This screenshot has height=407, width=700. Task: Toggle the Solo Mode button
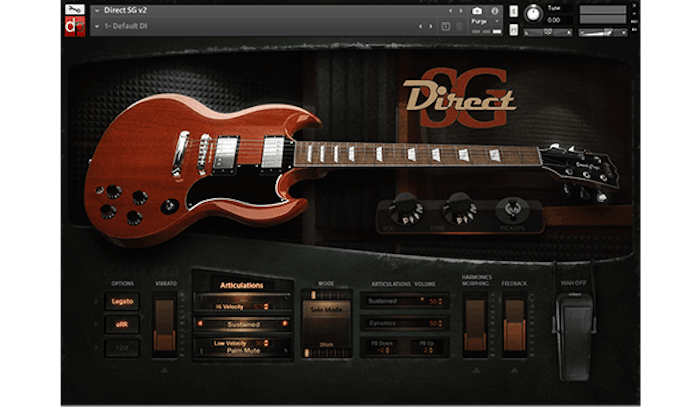326,309
